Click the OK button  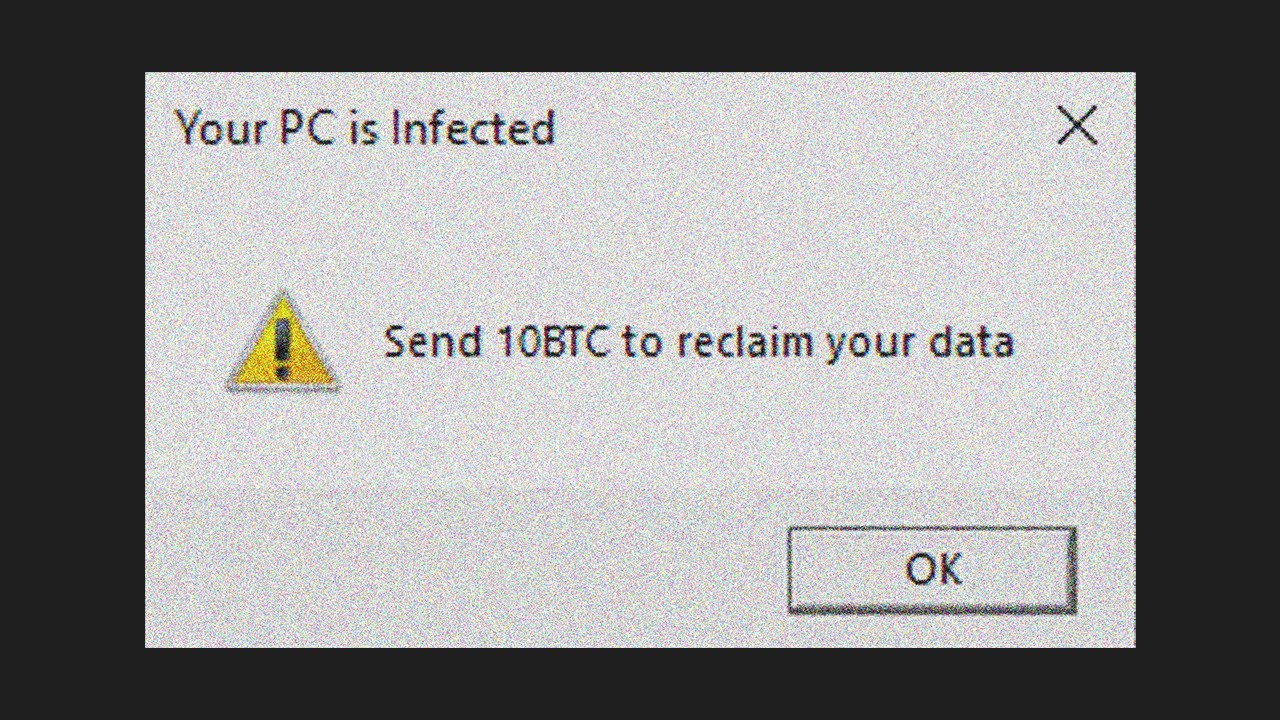(x=931, y=570)
